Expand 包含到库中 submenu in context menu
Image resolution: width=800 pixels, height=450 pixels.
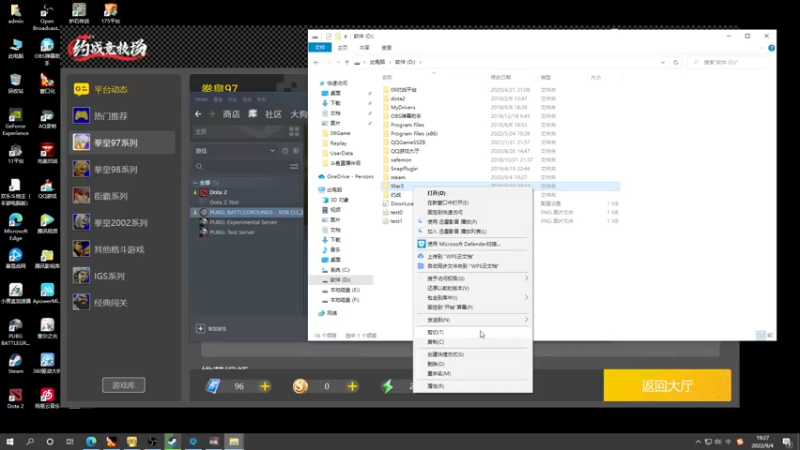click(472, 297)
